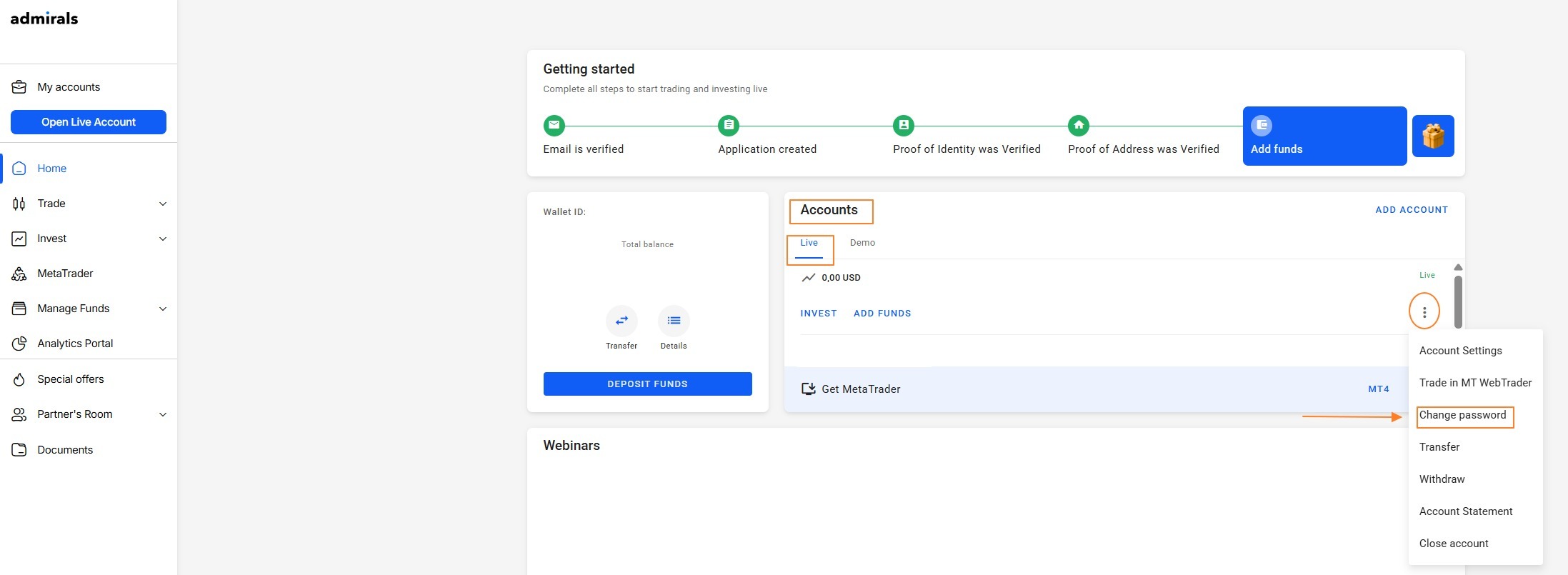Click the Get MetaTrader download icon
This screenshot has width=1568, height=575.
click(x=808, y=389)
